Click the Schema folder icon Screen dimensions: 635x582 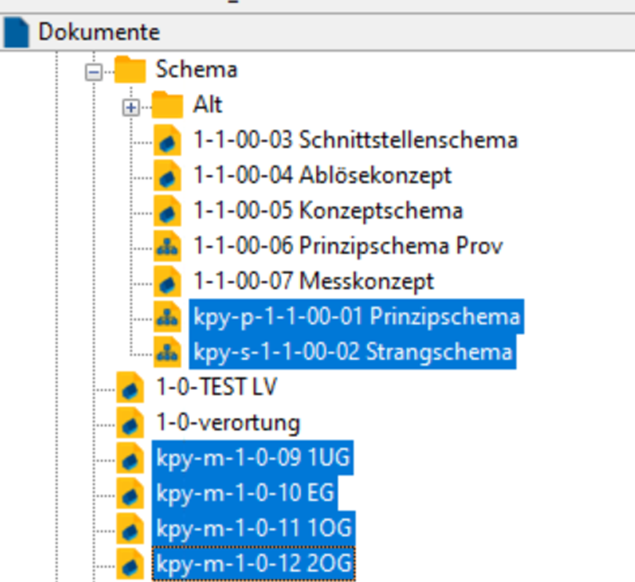(x=130, y=70)
